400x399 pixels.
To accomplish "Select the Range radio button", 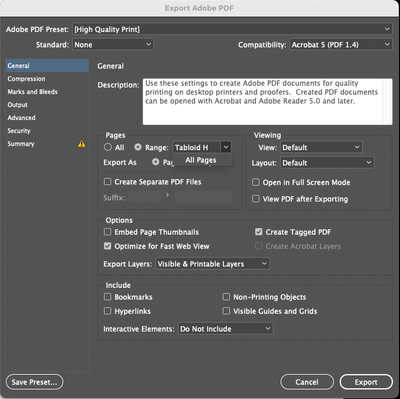I will [x=138, y=147].
